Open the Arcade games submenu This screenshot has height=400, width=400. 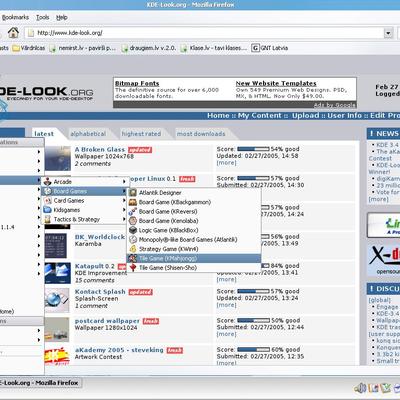point(85,182)
